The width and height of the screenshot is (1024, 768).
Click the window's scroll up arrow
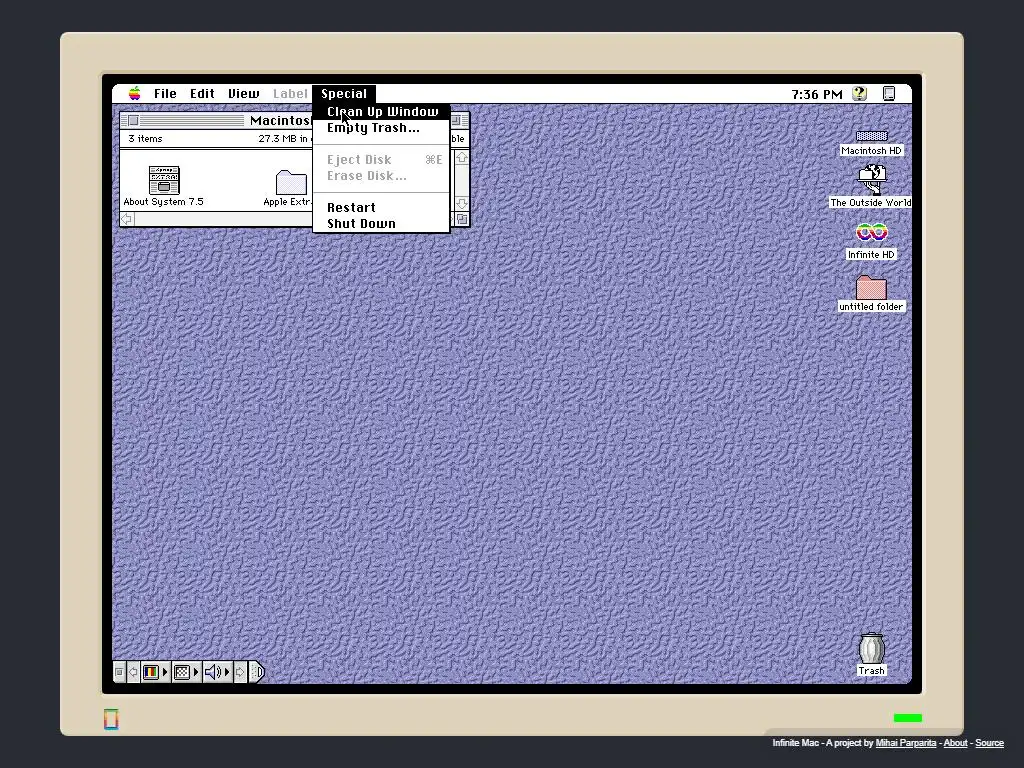(x=462, y=158)
